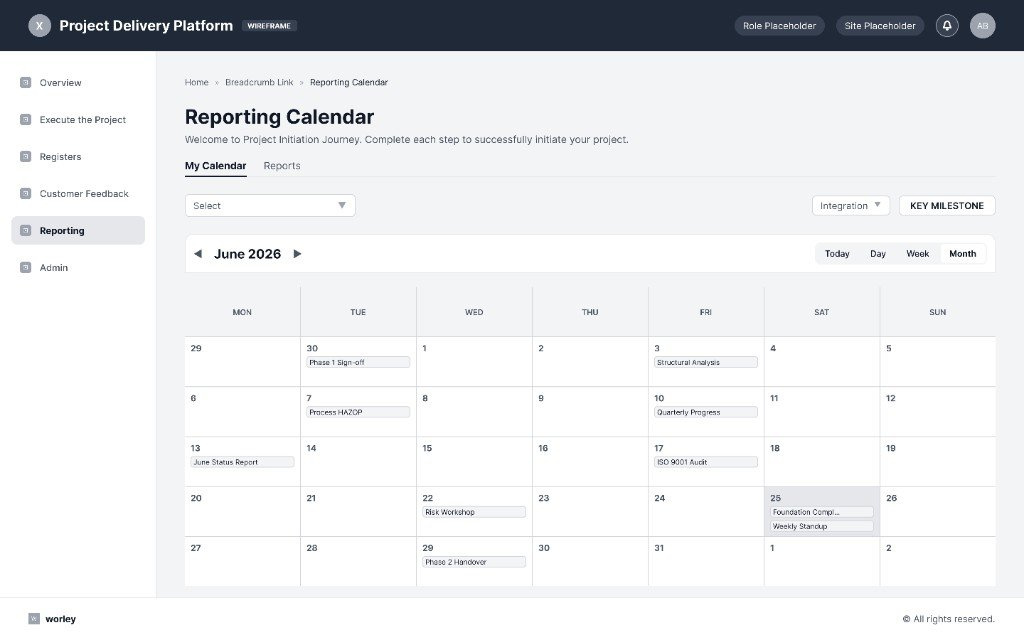
Task: Click the June 2026 month title
Action: tap(247, 254)
